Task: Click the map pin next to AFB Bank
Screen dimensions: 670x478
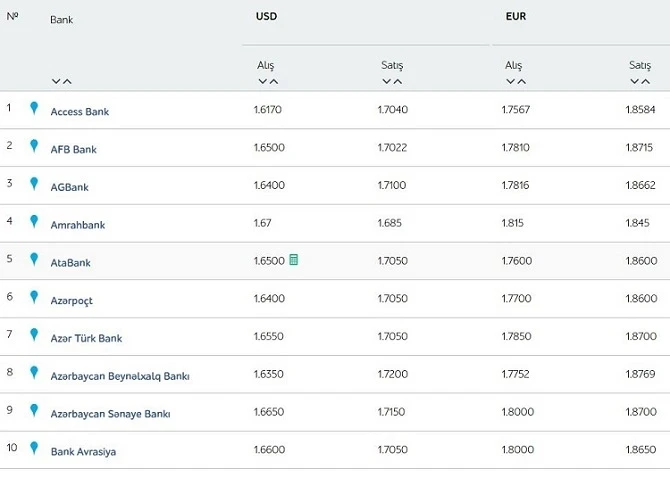Action: 34,146
